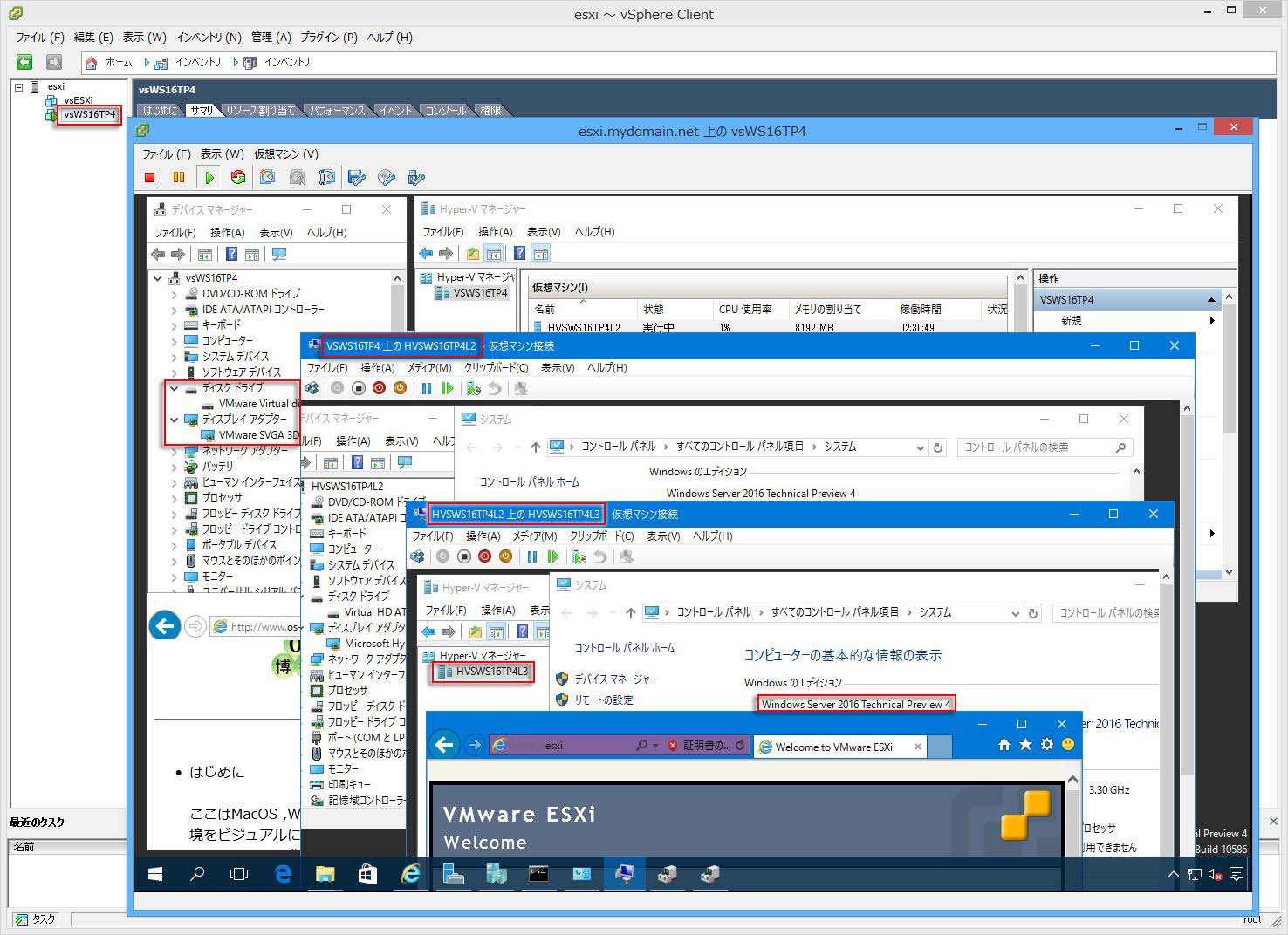Click Checkpoint icon in HVSWS16TP4L3 connection toolbar
The height and width of the screenshot is (935, 1288).
(x=579, y=556)
